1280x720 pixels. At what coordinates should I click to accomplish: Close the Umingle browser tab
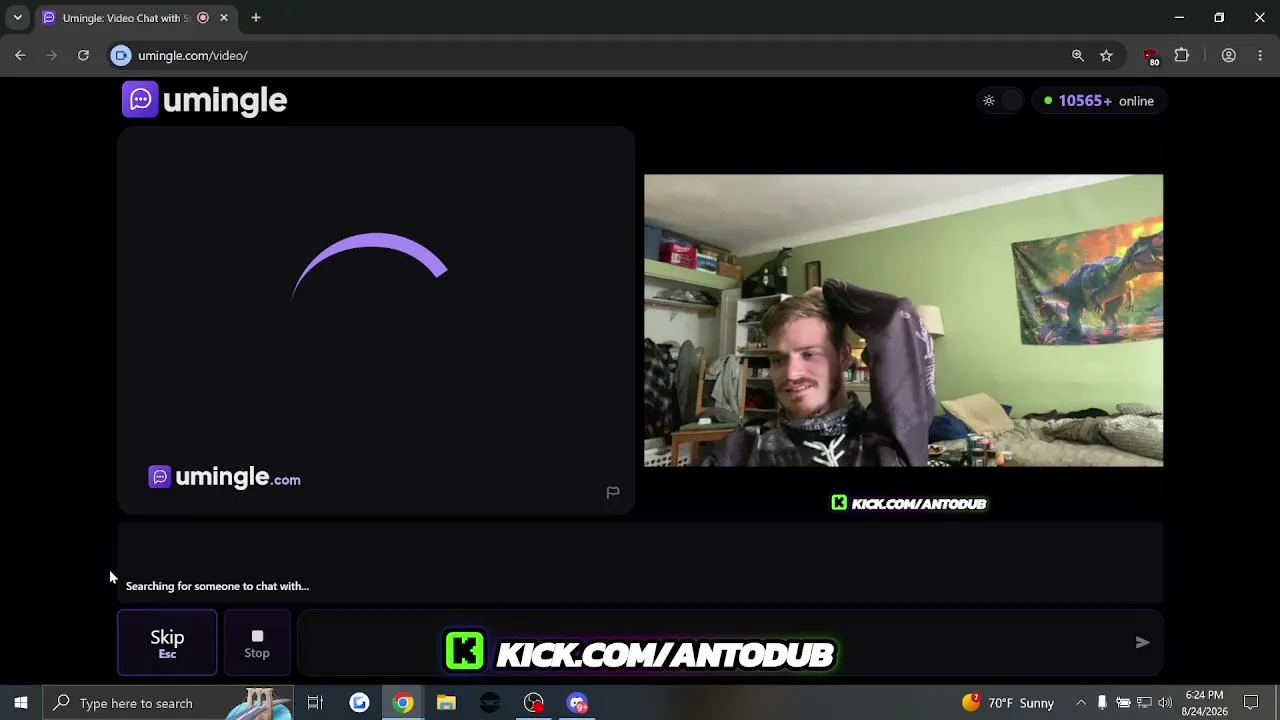[224, 18]
